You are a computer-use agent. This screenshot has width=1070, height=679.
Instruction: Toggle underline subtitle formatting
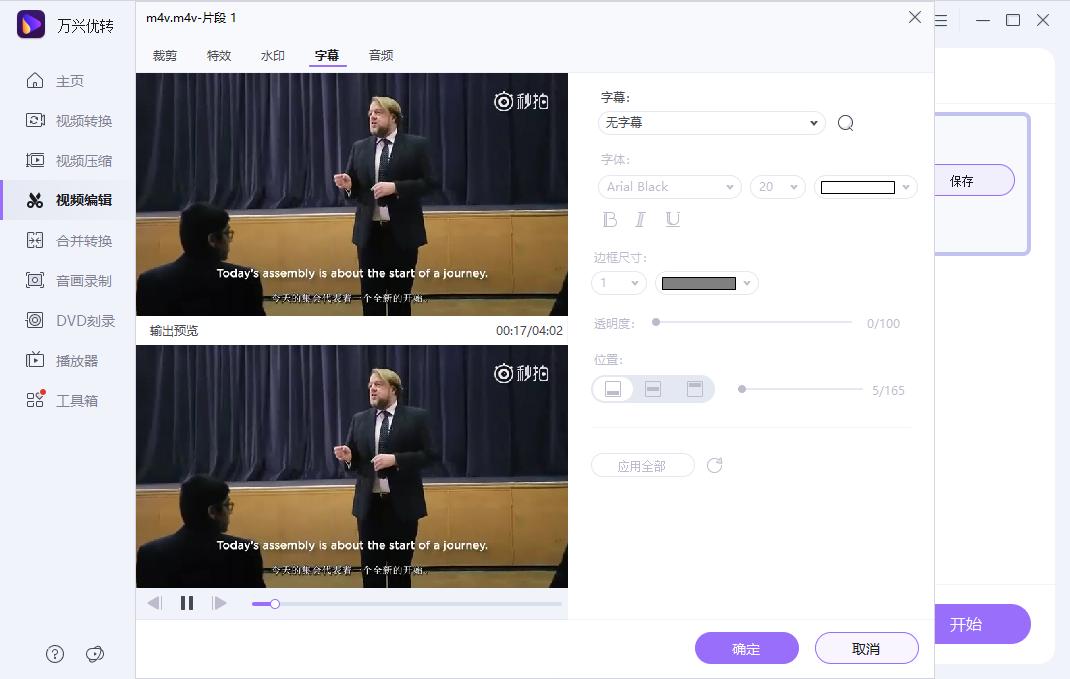tap(672, 219)
